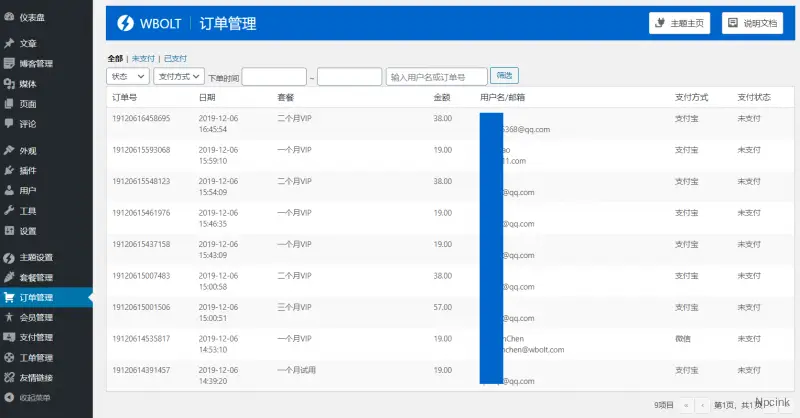This screenshot has height=418, width=800.
Task: Collapse sidebar with 收起菜单
Action: click(x=36, y=397)
